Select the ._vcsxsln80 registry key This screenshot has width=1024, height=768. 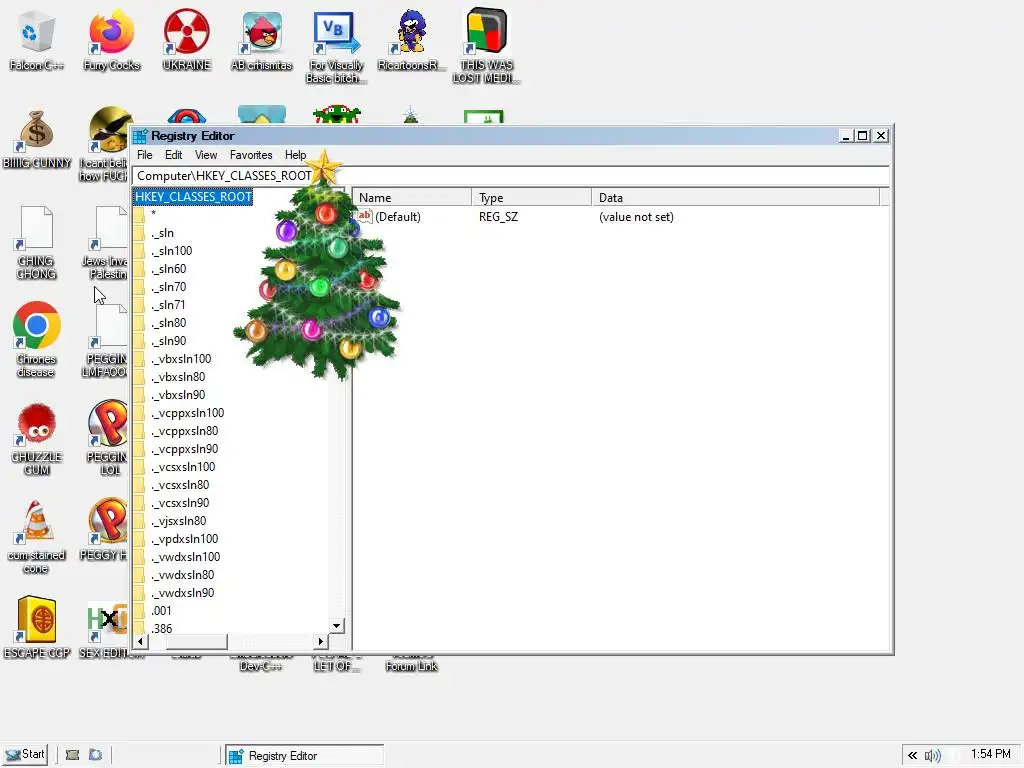pyautogui.click(x=180, y=485)
